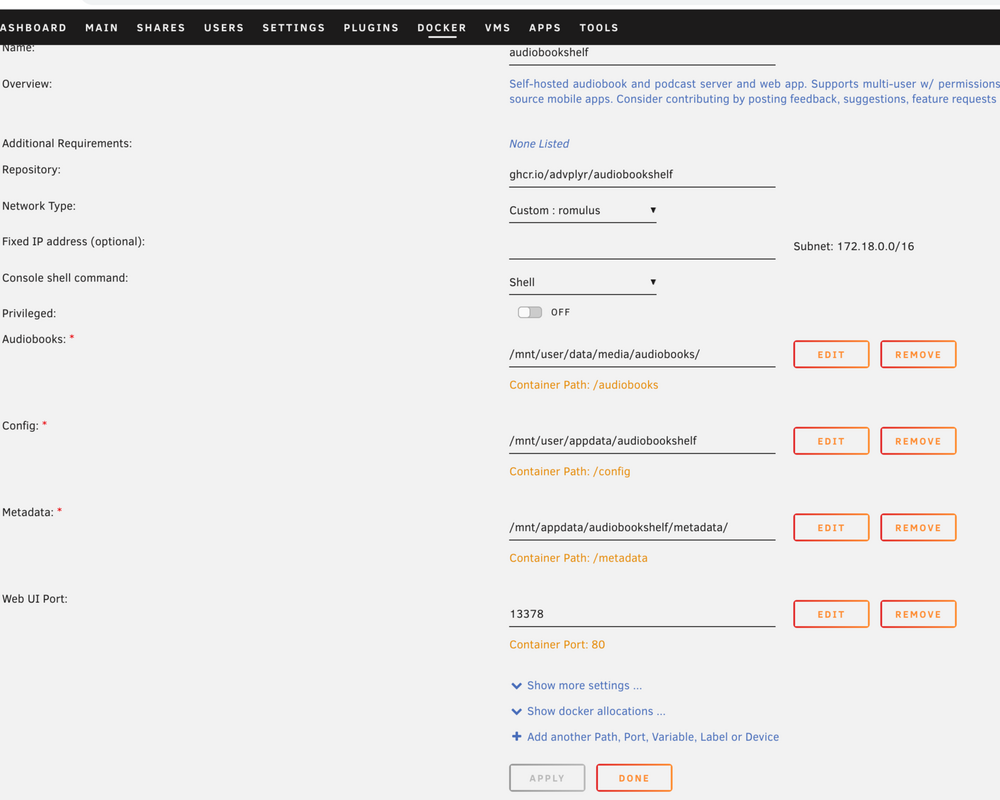This screenshot has width=1000, height=800.
Task: Switch to the Main tab
Action: 102,28
